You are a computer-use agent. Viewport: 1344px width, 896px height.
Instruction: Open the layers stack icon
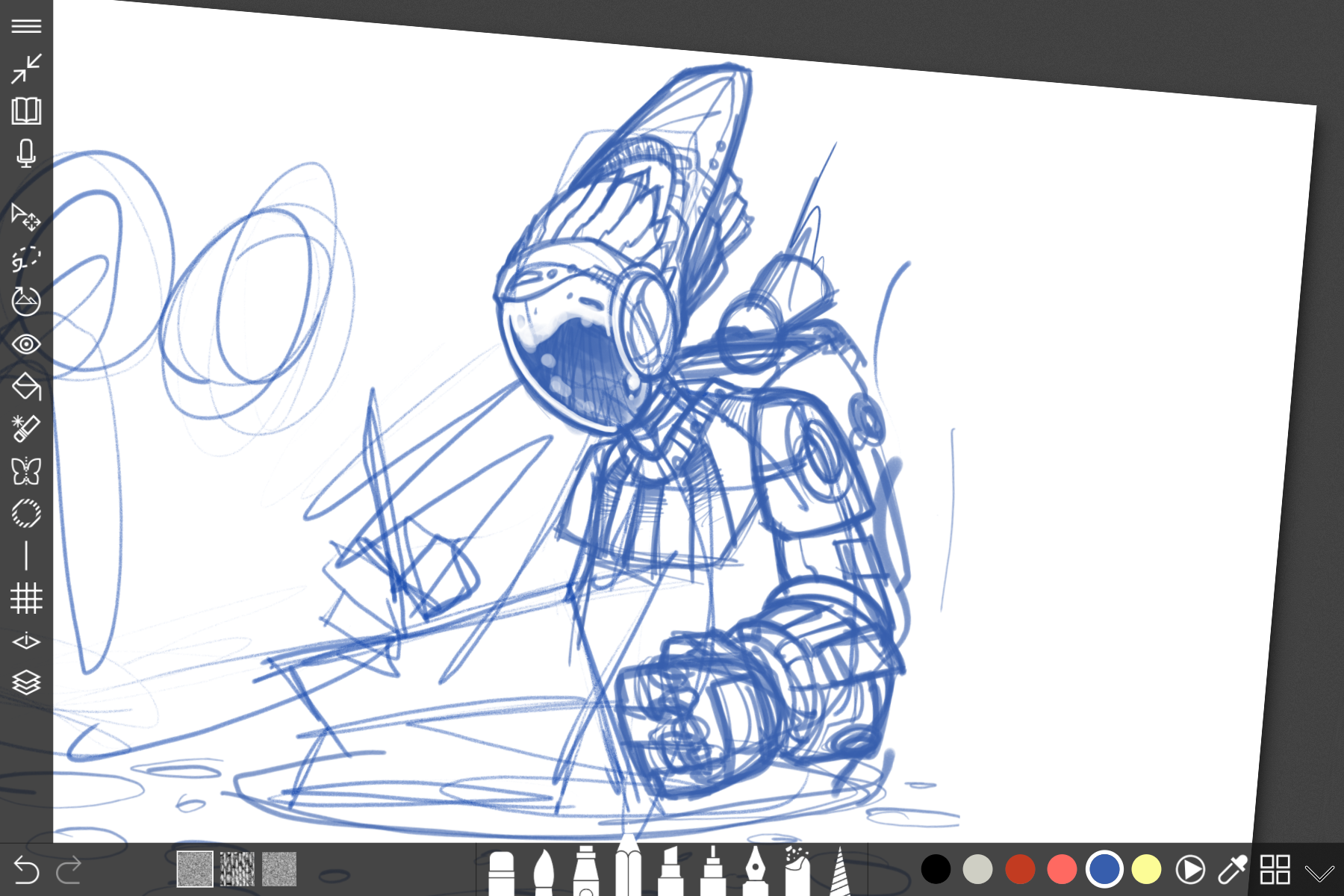click(26, 682)
